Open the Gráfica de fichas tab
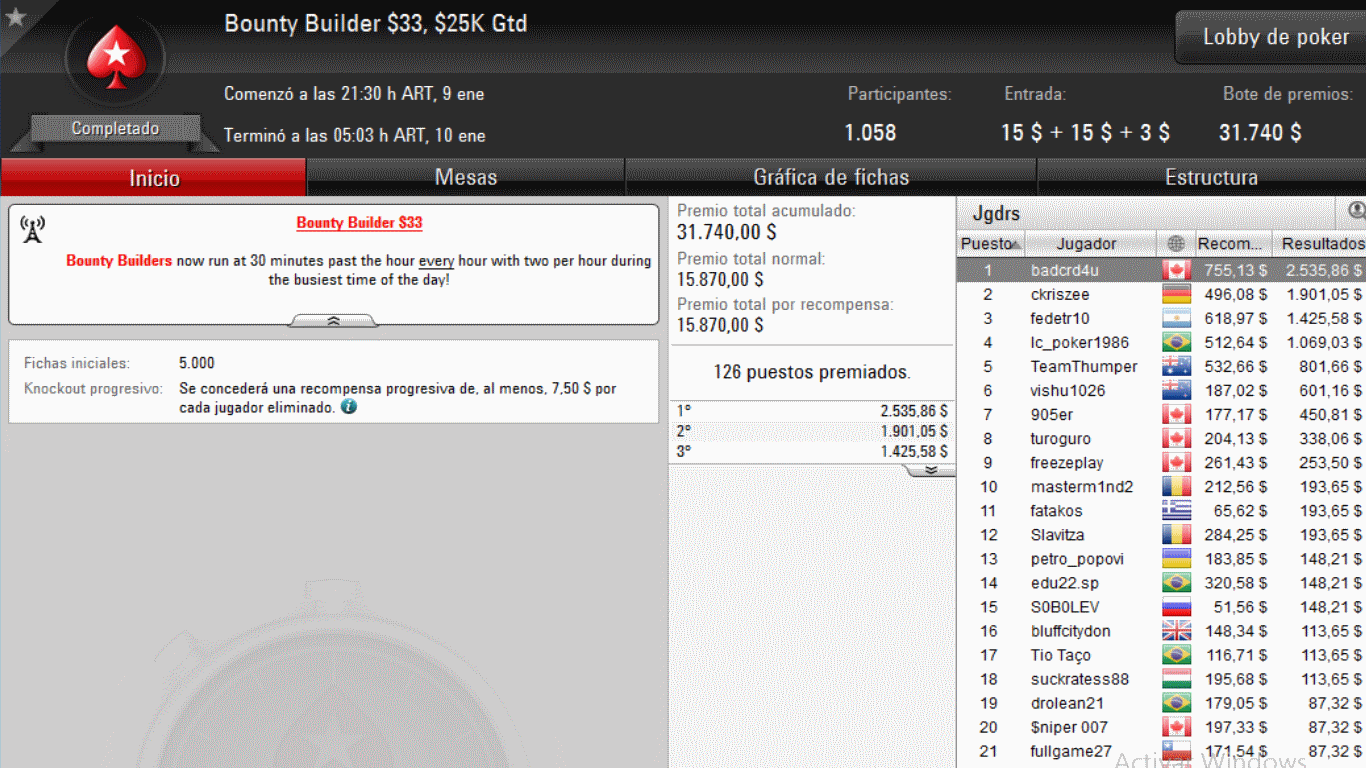The width and height of the screenshot is (1366, 768). 831,177
